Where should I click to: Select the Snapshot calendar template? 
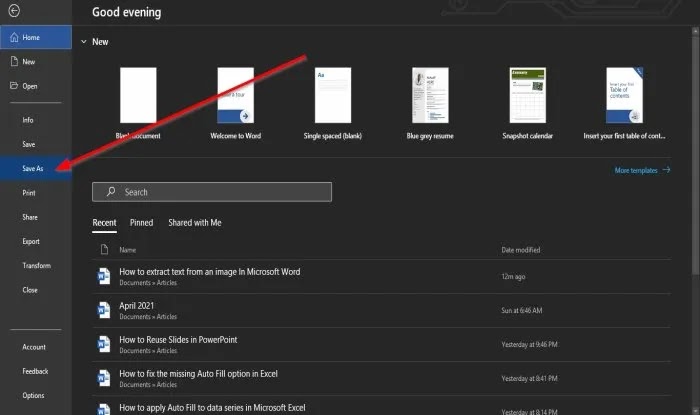click(527, 95)
